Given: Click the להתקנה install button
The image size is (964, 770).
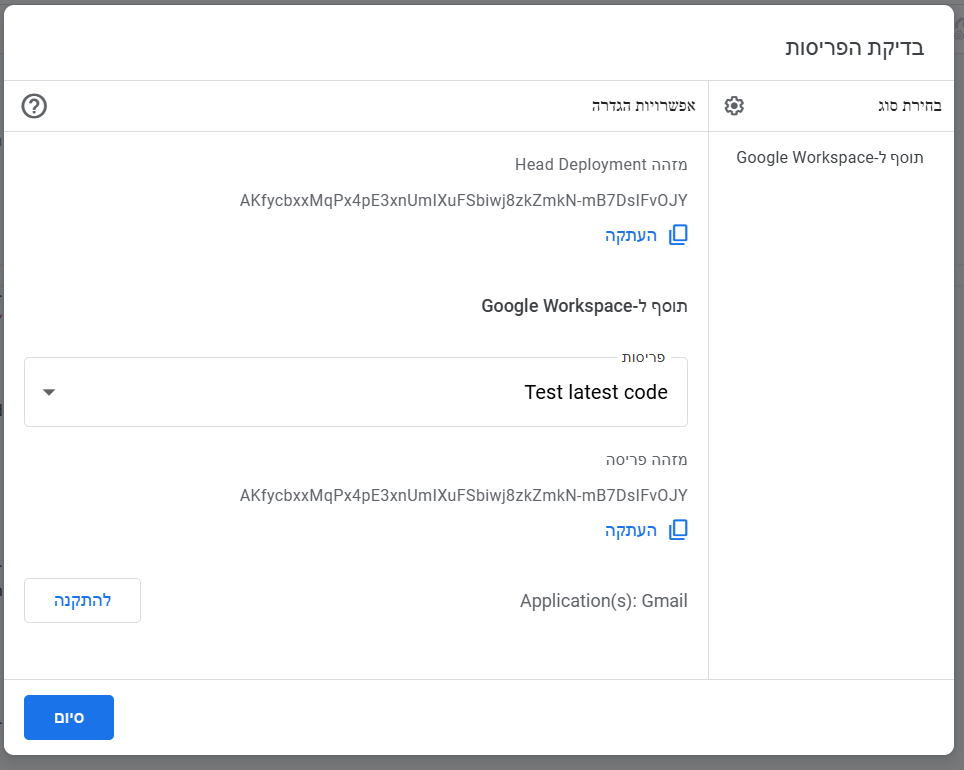Looking at the screenshot, I should coord(82,600).
